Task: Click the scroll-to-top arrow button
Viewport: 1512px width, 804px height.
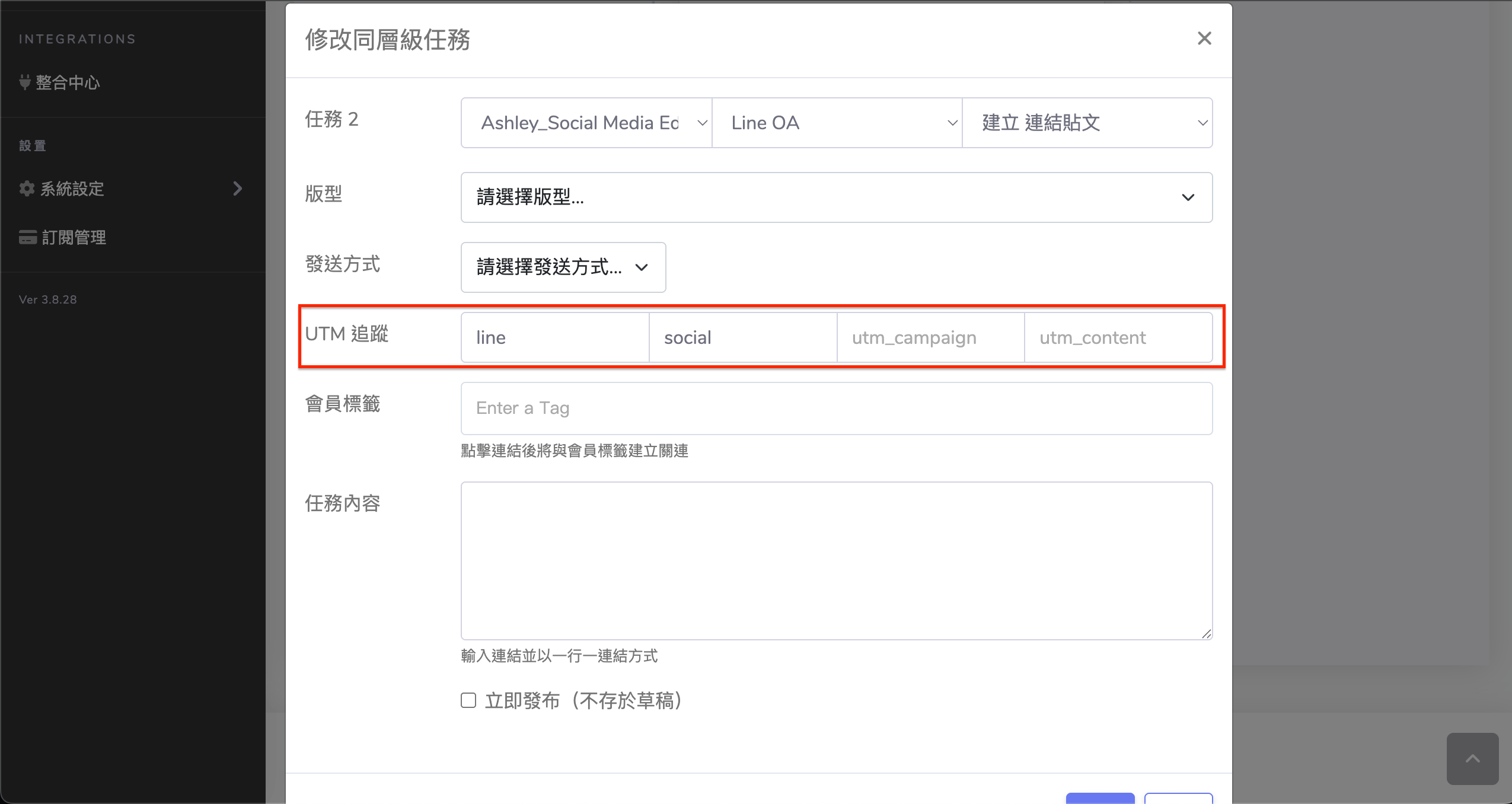Action: (1472, 759)
